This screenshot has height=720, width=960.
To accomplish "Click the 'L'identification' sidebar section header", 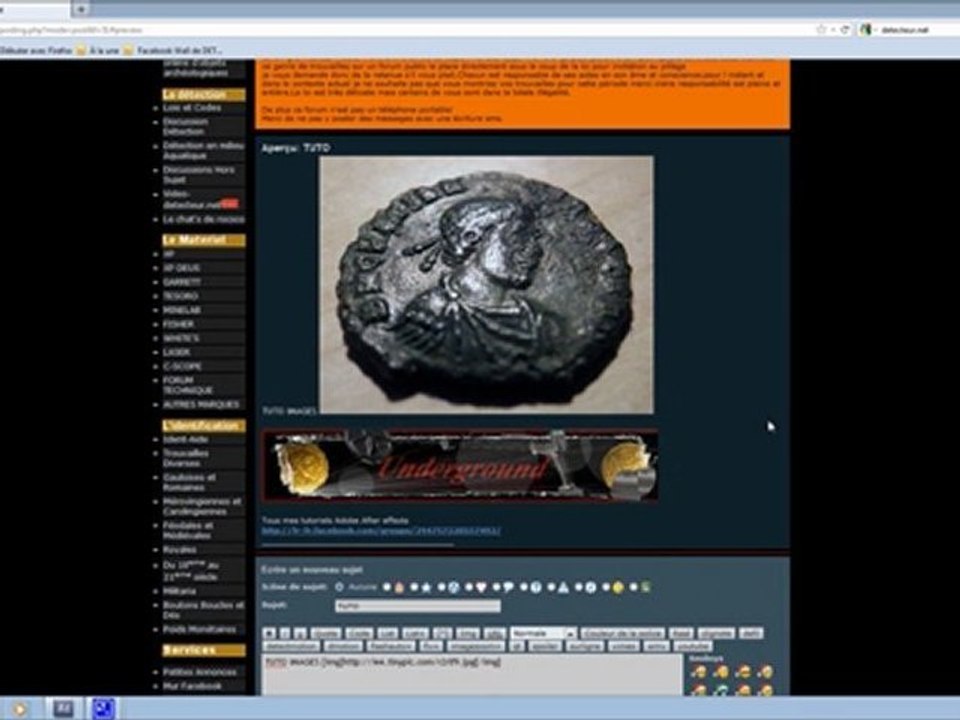I will (x=204, y=426).
